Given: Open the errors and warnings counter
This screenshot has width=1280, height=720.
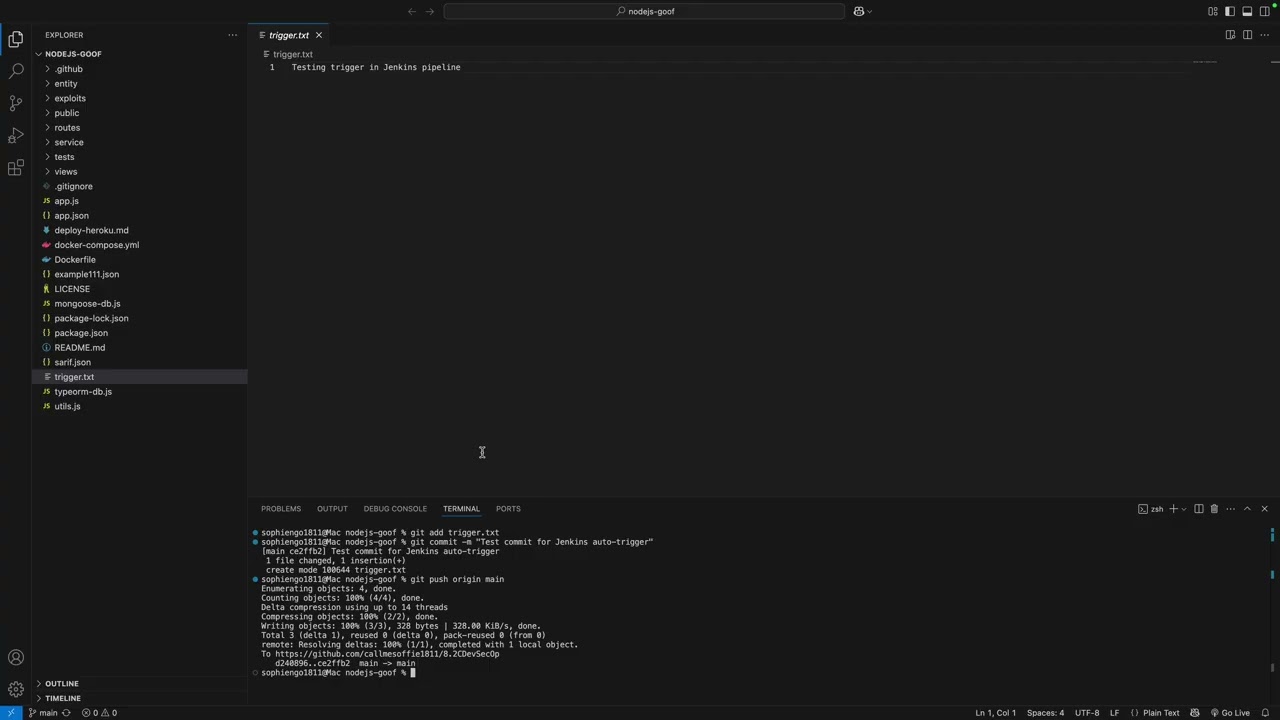Looking at the screenshot, I should click(x=99, y=713).
